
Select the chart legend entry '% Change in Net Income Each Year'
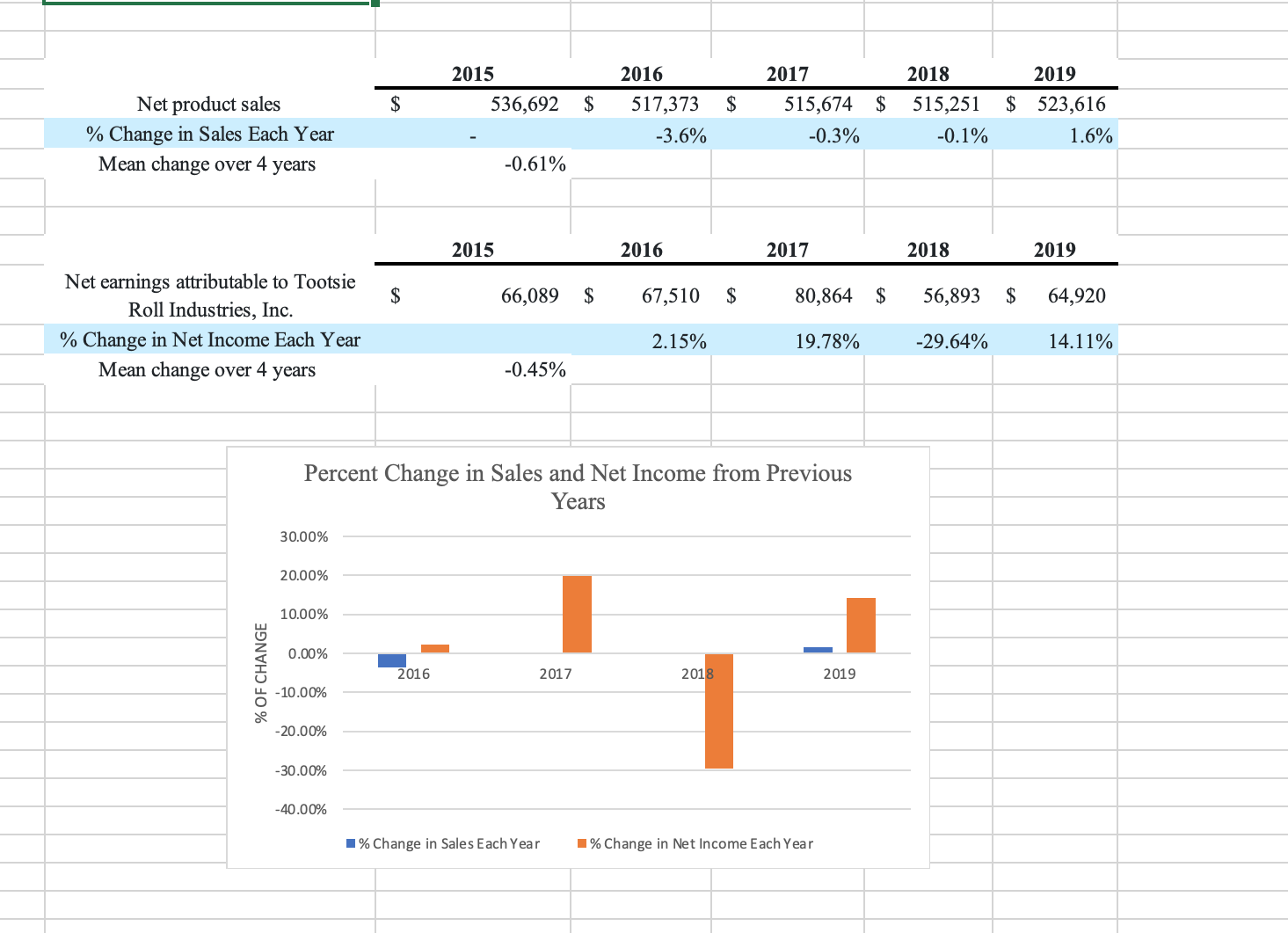[x=695, y=843]
